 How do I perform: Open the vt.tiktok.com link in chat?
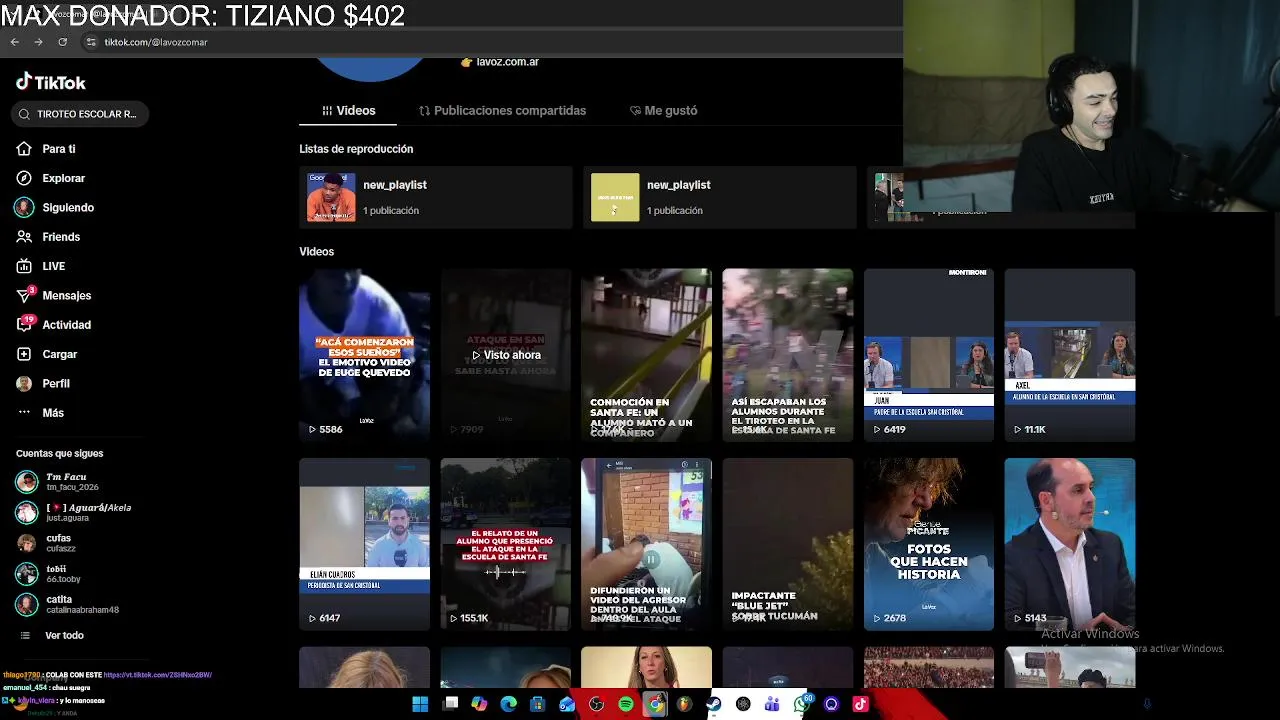point(157,675)
